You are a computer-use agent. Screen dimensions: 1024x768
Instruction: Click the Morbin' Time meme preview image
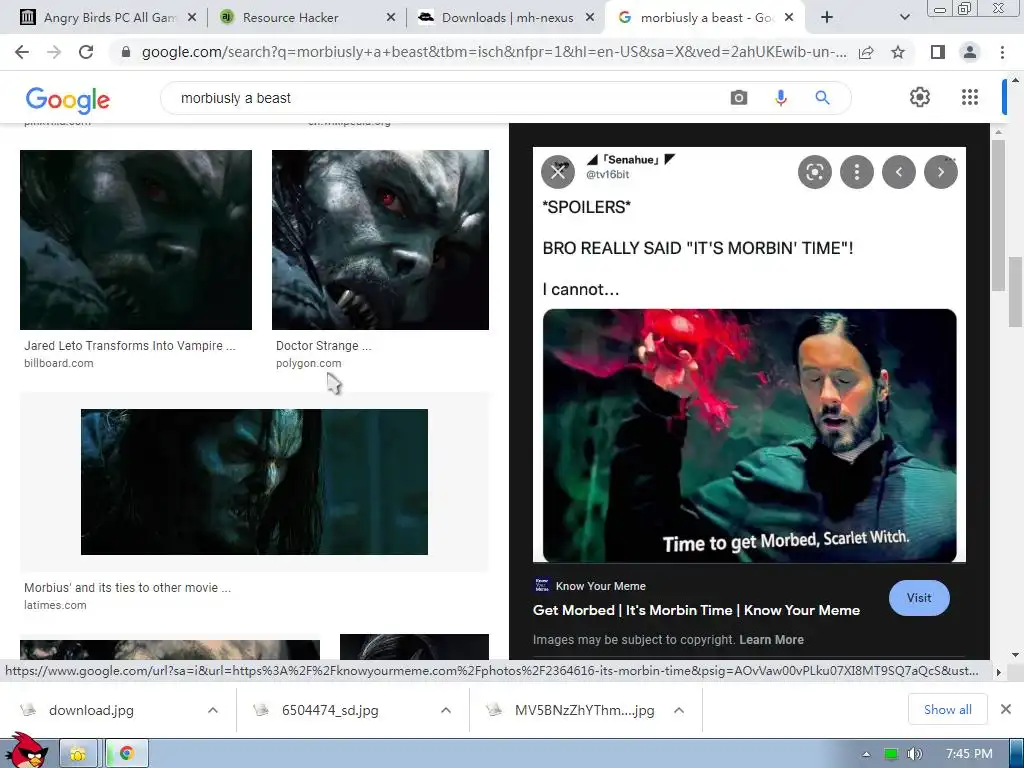749,355
